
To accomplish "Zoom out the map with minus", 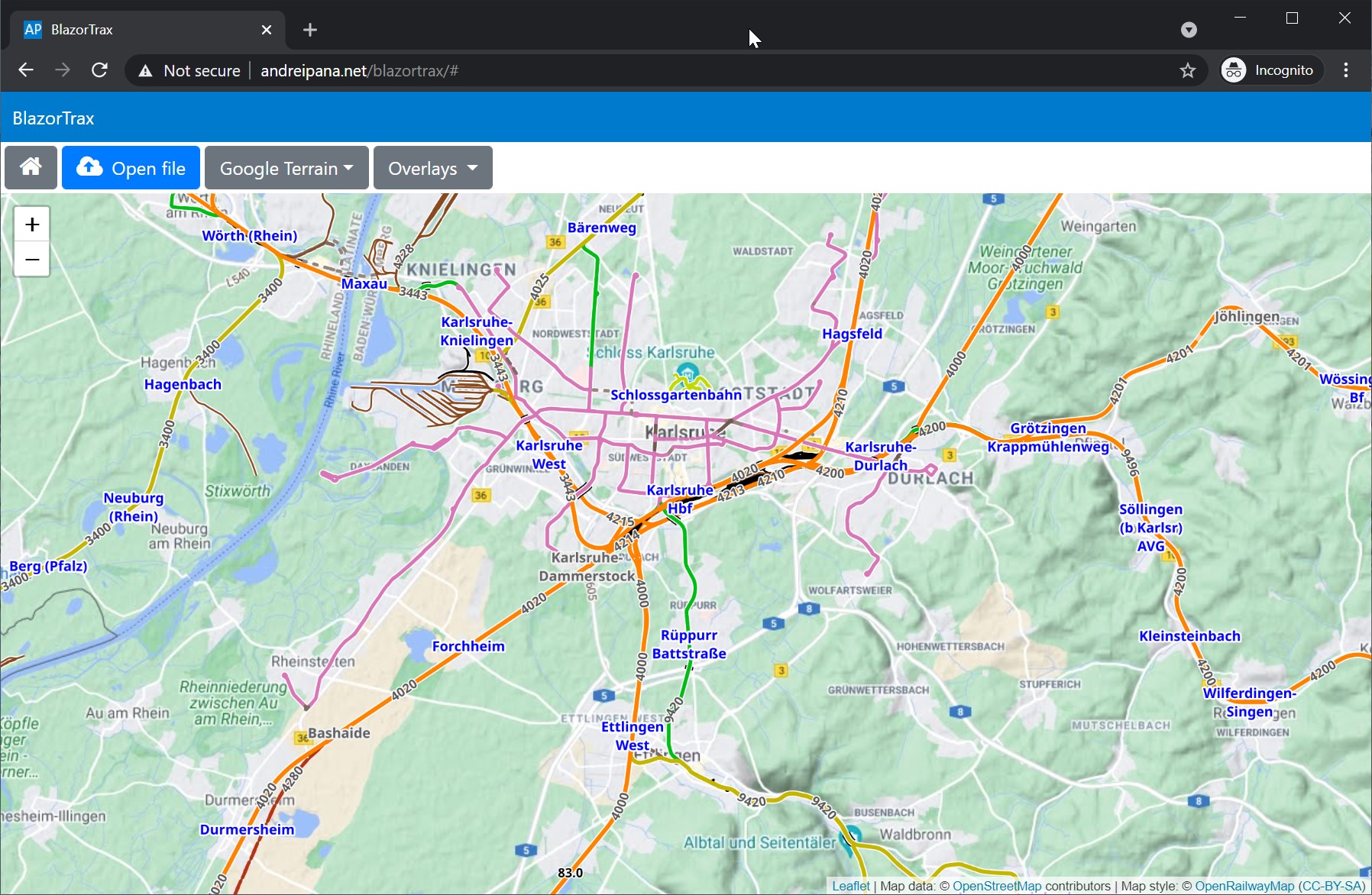I will click(x=32, y=259).
